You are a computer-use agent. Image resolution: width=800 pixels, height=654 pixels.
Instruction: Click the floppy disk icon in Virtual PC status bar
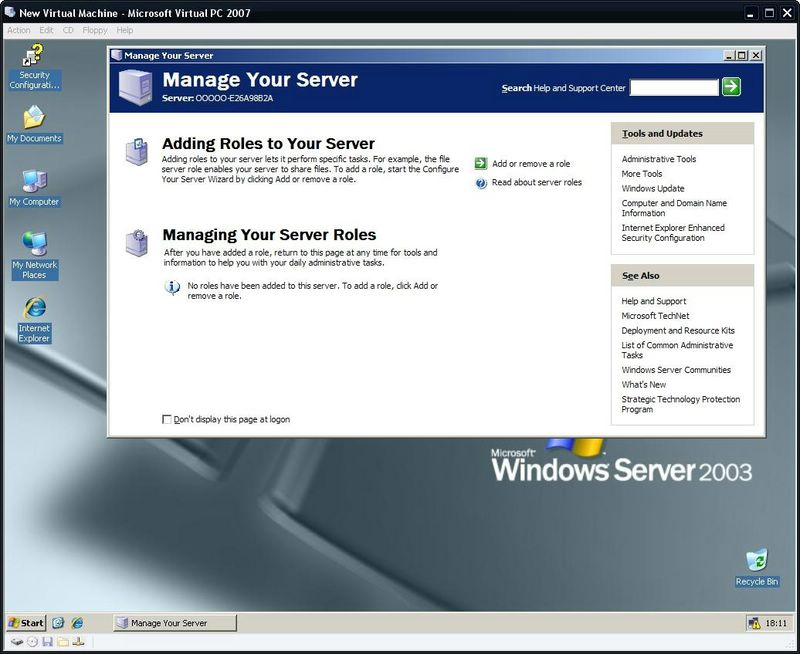pyautogui.click(x=47, y=641)
